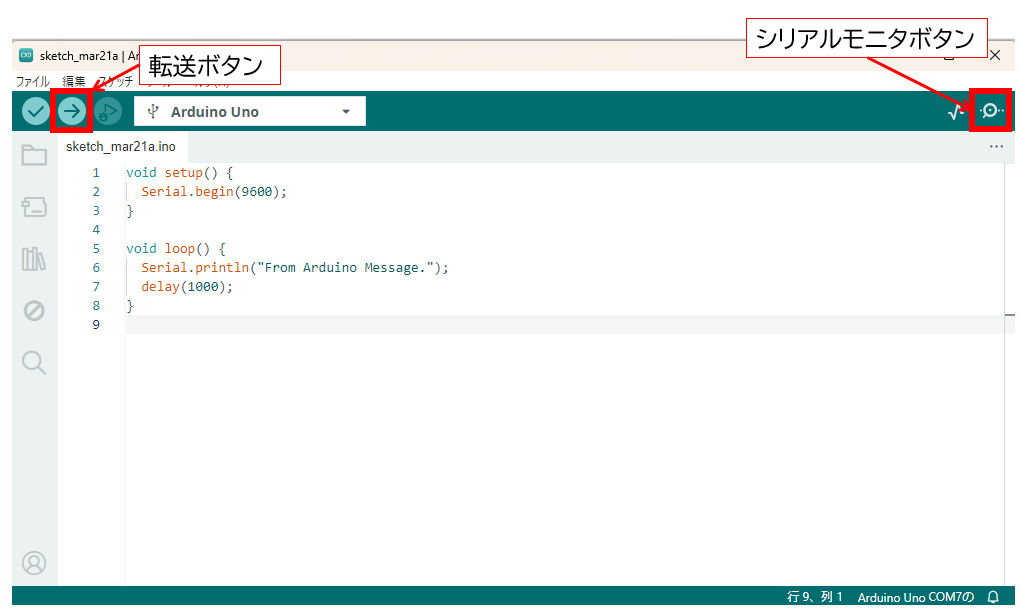Show the Debug sidebar panel

coord(34,311)
